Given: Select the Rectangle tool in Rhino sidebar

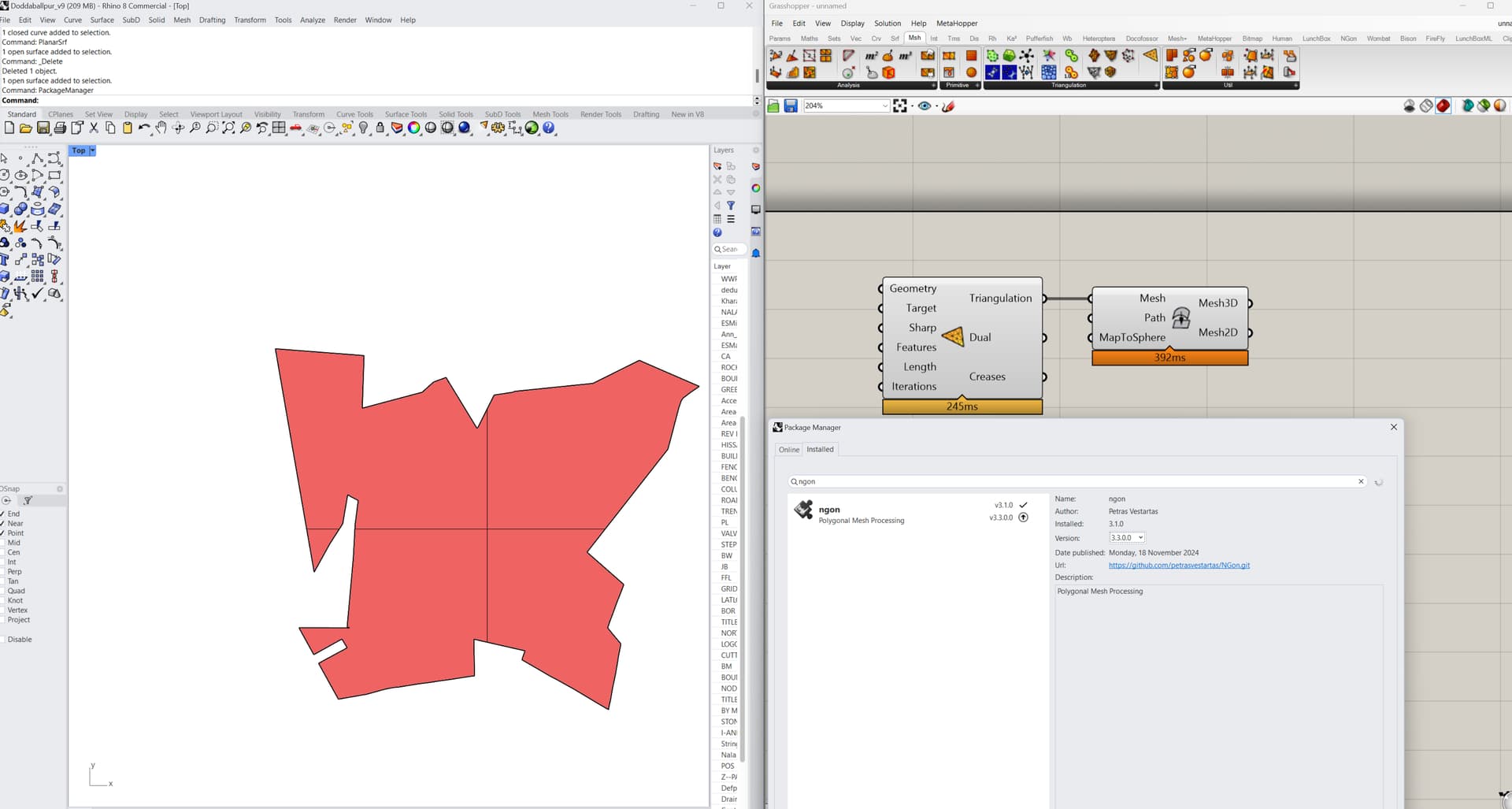Looking at the screenshot, I should pos(54,175).
